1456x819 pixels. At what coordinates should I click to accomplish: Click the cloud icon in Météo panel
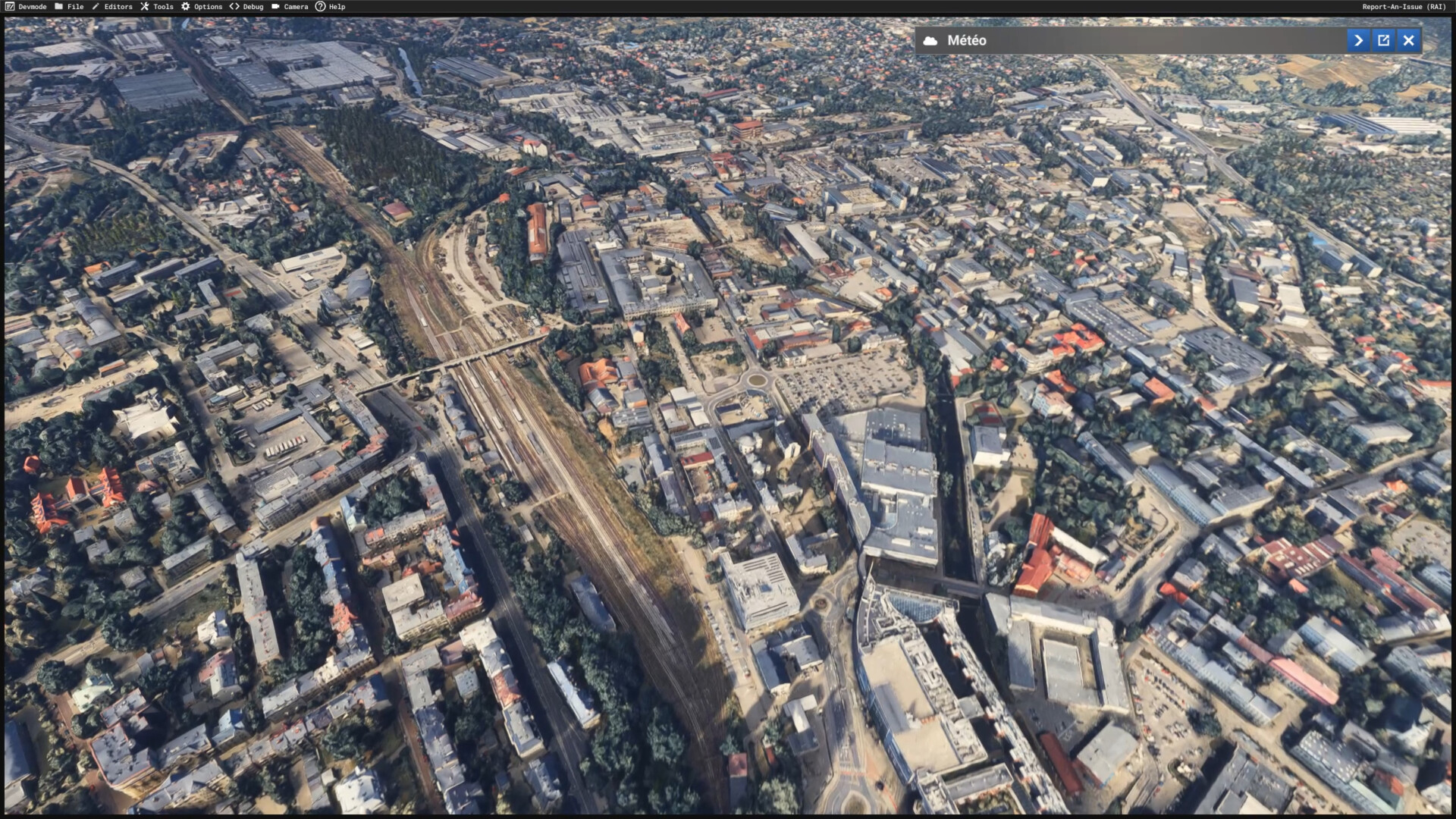tap(930, 41)
